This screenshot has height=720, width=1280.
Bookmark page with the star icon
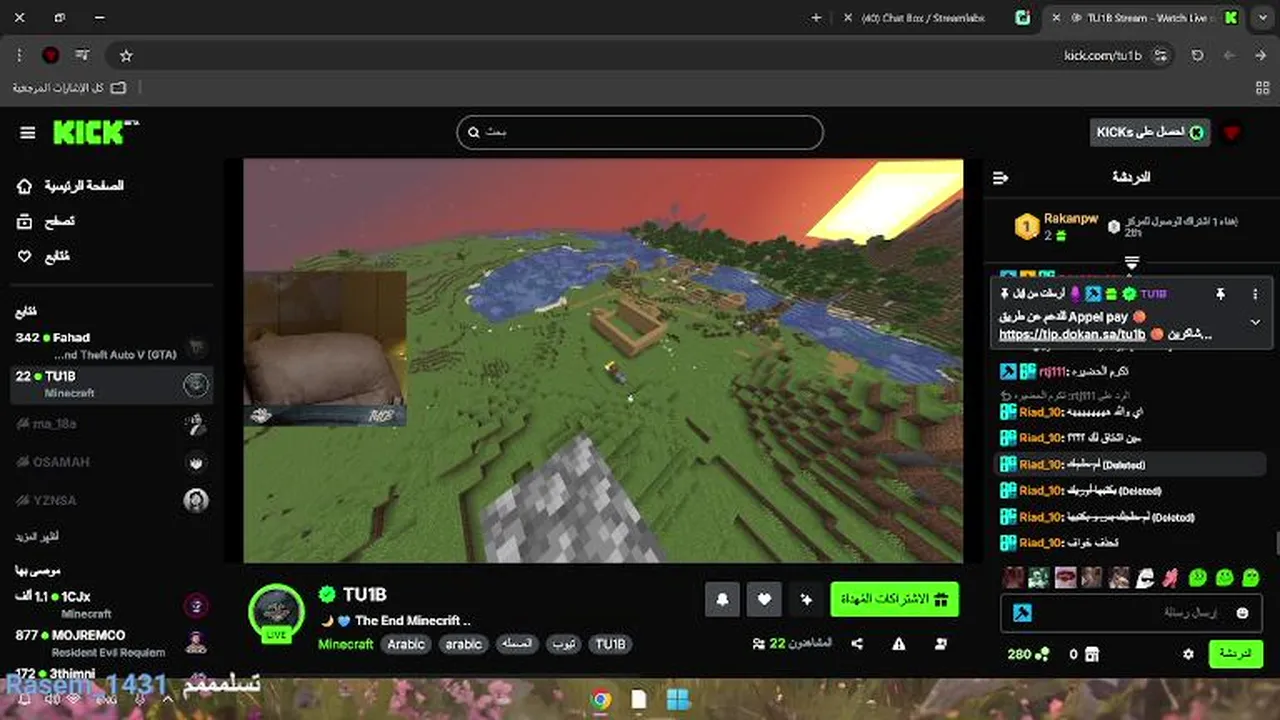pyautogui.click(x=125, y=55)
